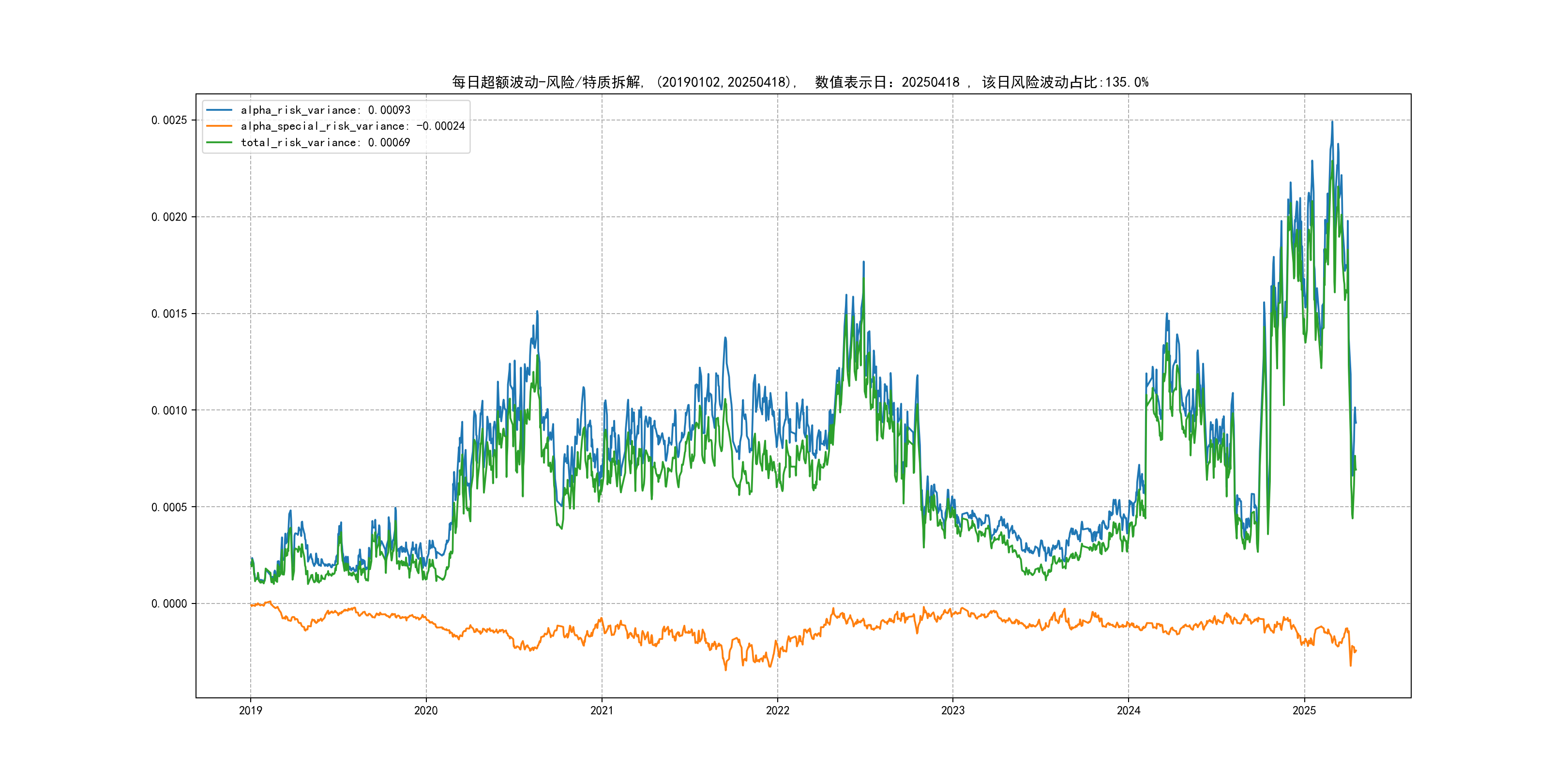Select the alpha_special_risk_variance: -0.00024 legend label
The image size is (1568, 784).
[x=352, y=126]
